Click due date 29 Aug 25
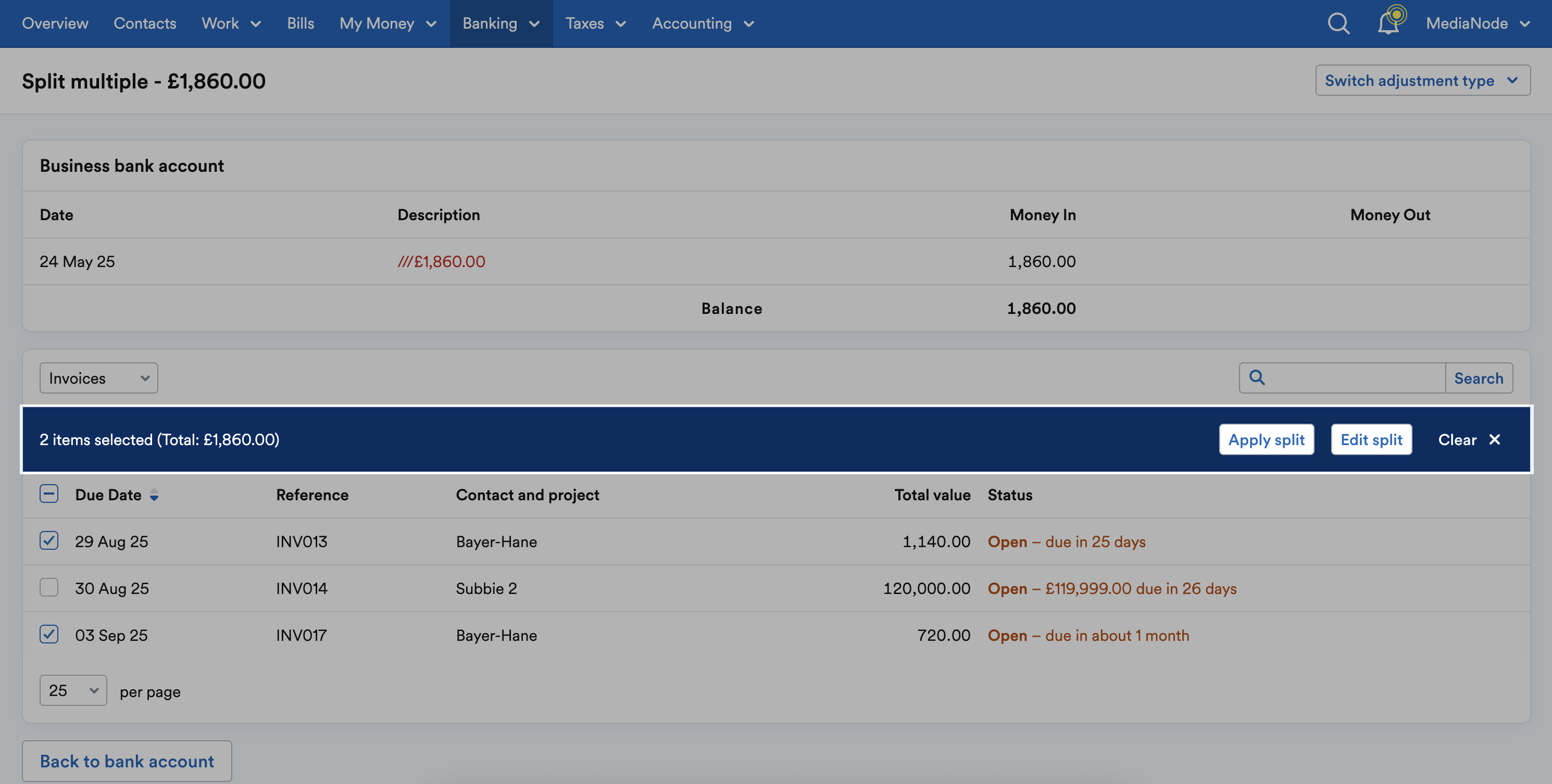The height and width of the screenshot is (784, 1552). tap(111, 542)
